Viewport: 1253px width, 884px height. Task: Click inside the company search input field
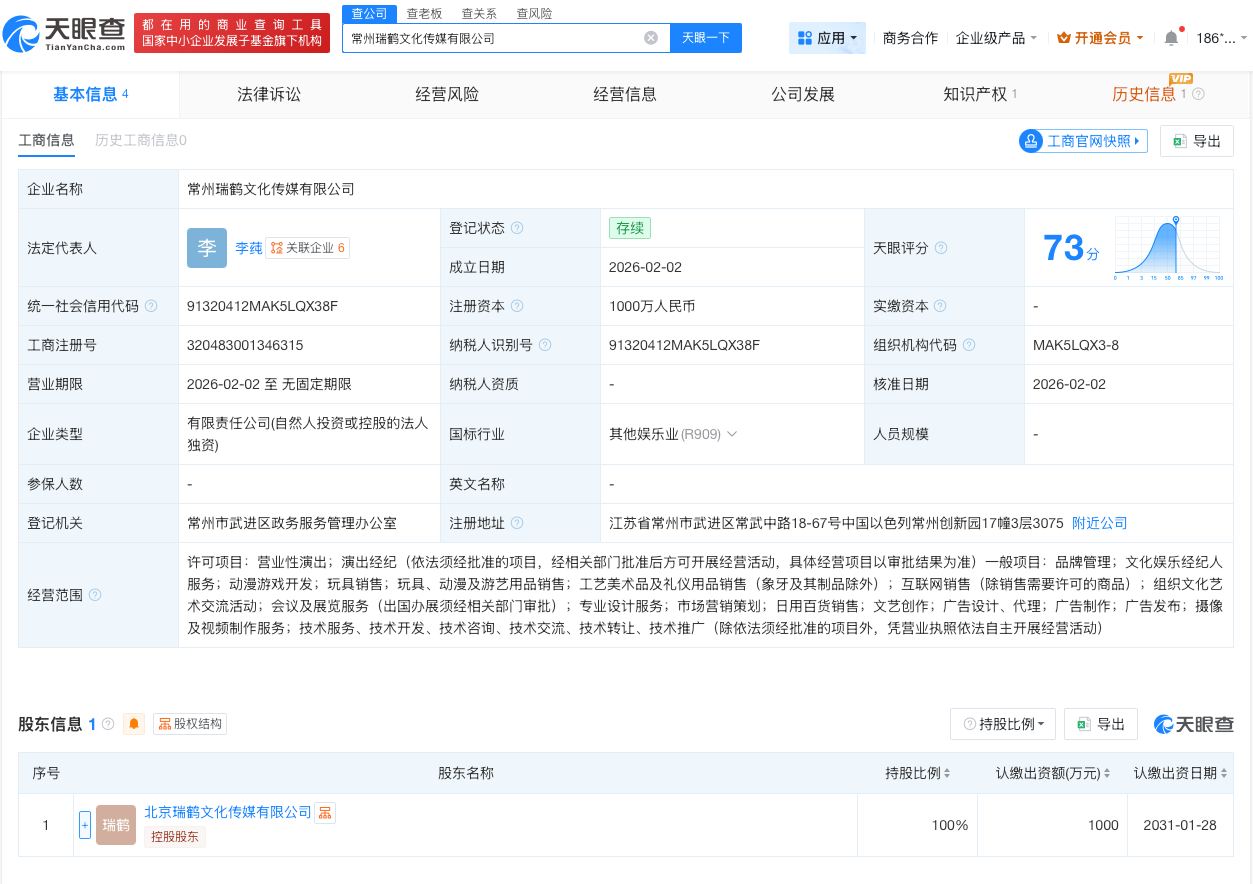pos(500,37)
